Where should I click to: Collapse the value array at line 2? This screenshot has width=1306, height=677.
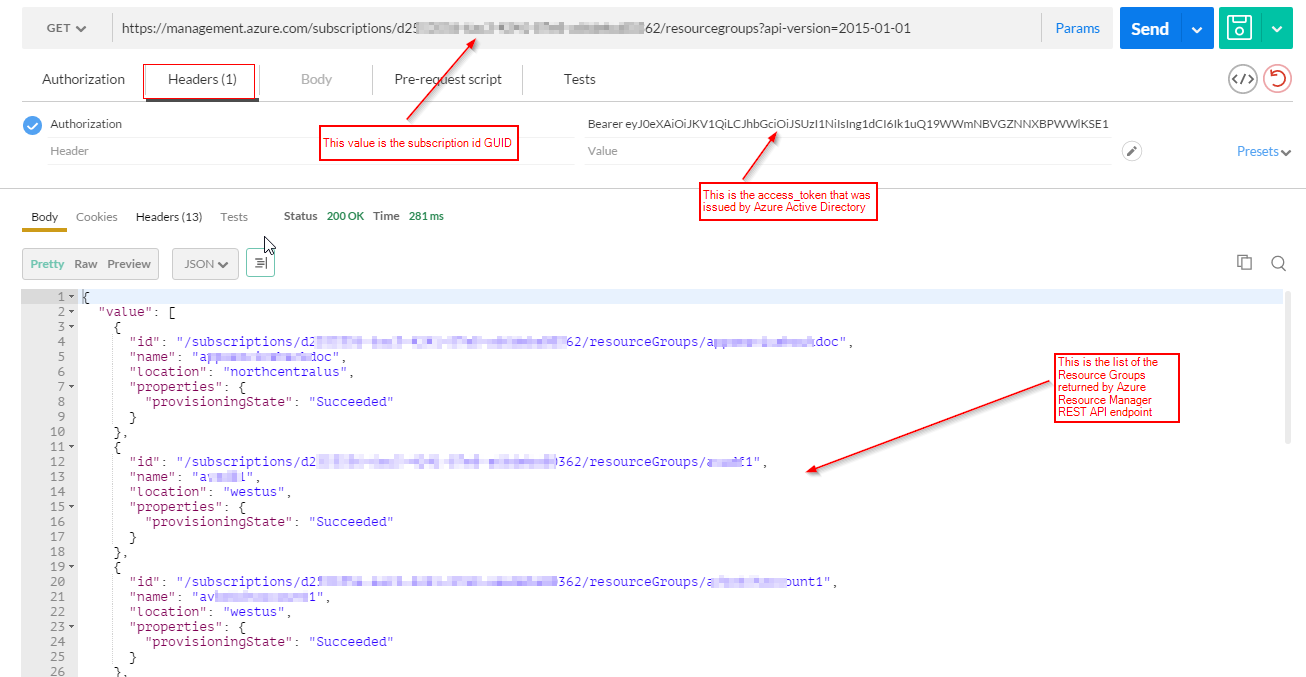72,312
